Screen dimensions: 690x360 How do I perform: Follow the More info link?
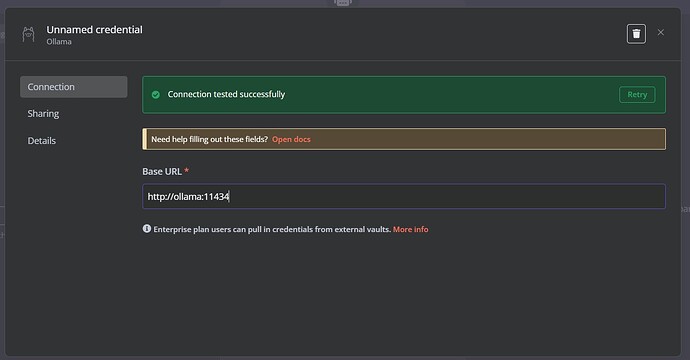pos(410,229)
